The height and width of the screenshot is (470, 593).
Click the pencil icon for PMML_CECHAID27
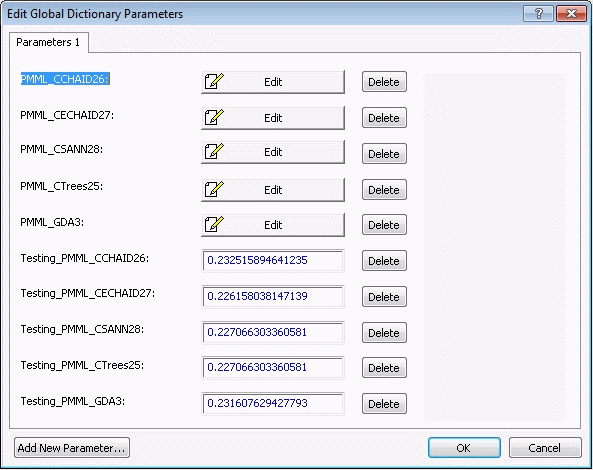pos(214,117)
